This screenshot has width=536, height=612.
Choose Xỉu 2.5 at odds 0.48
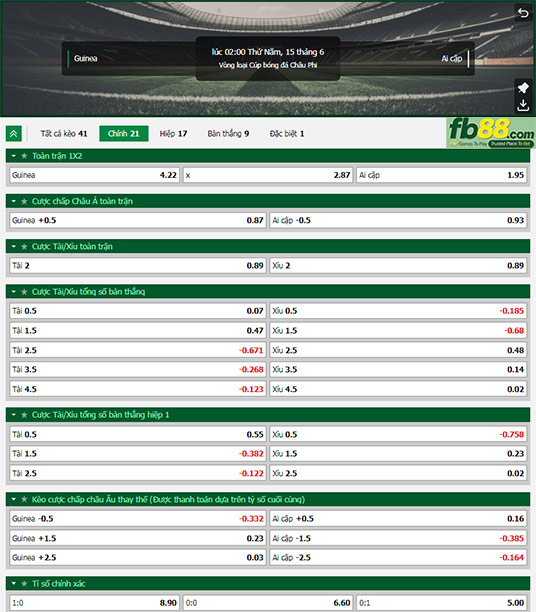(398, 350)
